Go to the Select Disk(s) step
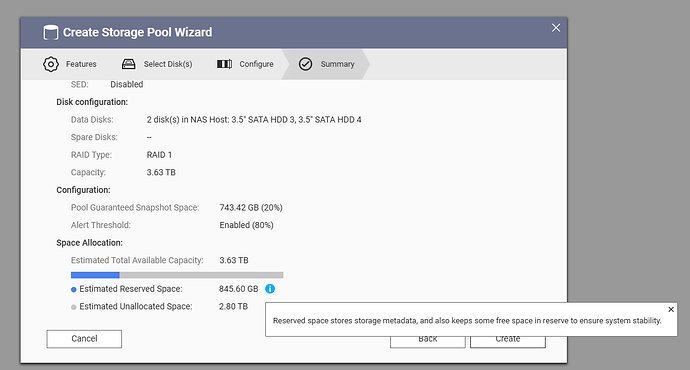This screenshot has width=690, height=370. pos(157,64)
